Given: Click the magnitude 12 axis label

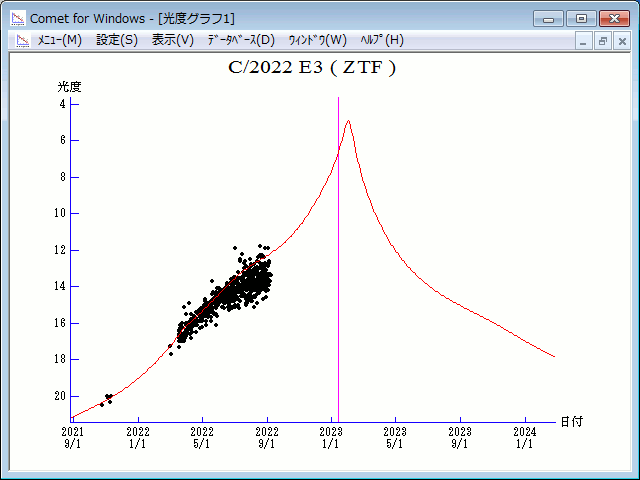Looking at the screenshot, I should pos(60,250).
